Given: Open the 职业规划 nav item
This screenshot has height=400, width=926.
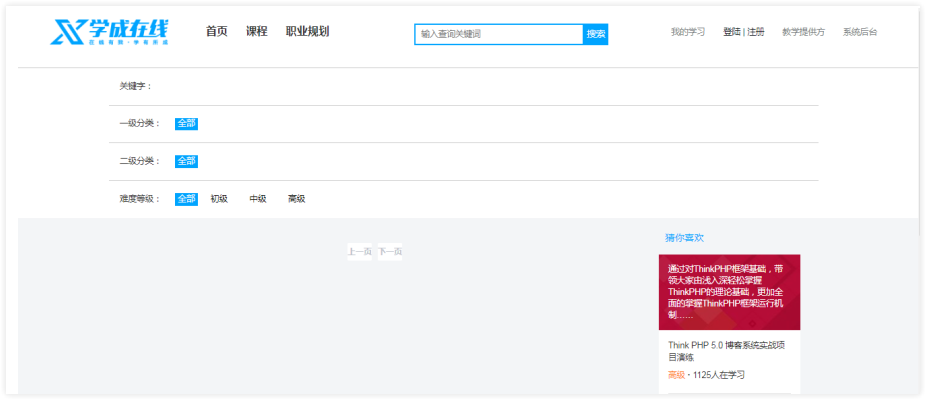Looking at the screenshot, I should pyautogui.click(x=307, y=32).
